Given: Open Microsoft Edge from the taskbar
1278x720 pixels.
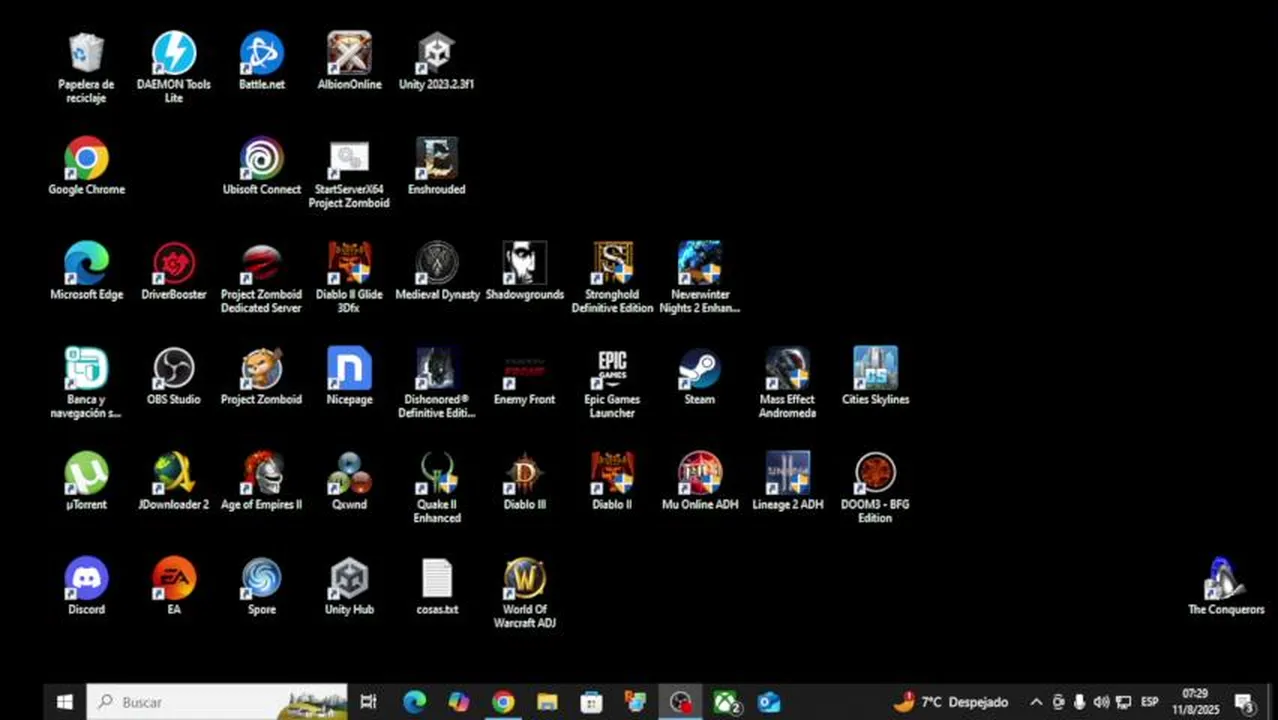Looking at the screenshot, I should tap(414, 702).
